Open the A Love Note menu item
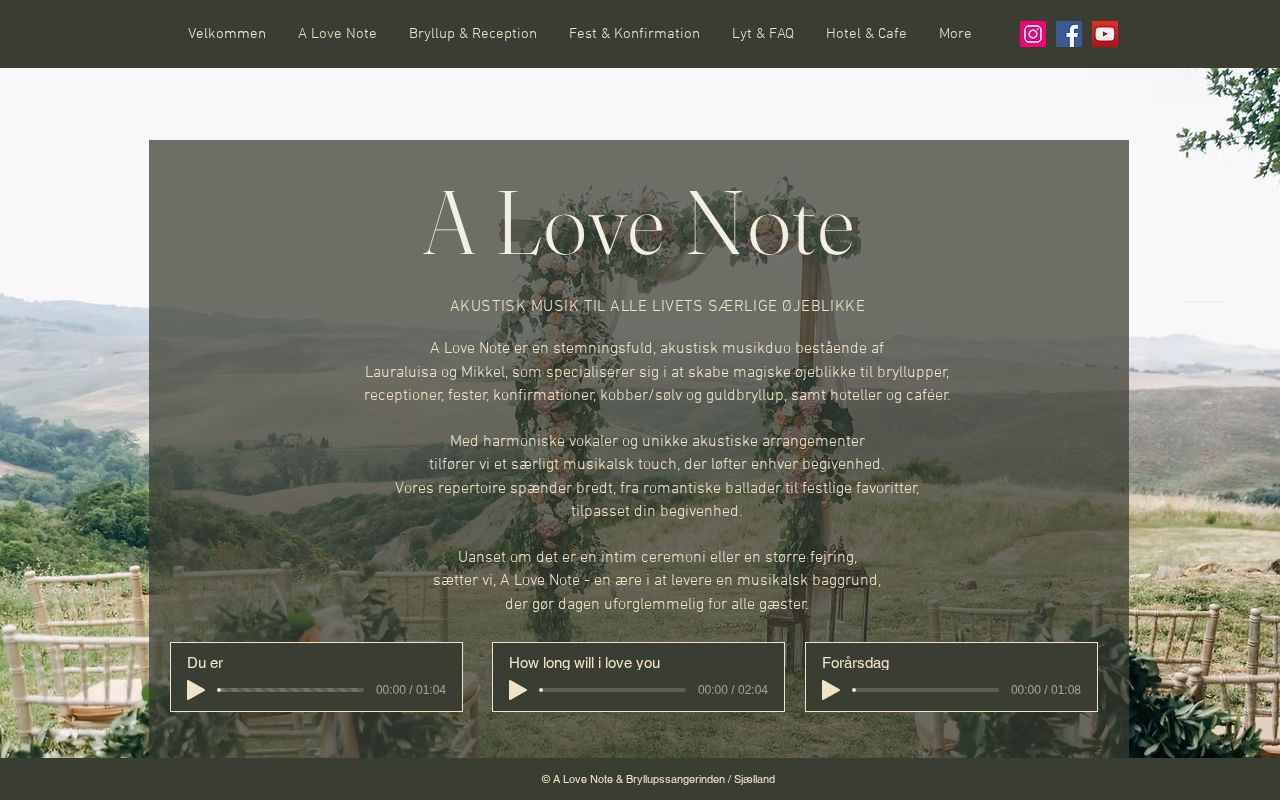Viewport: 1280px width, 800px height. pos(337,34)
